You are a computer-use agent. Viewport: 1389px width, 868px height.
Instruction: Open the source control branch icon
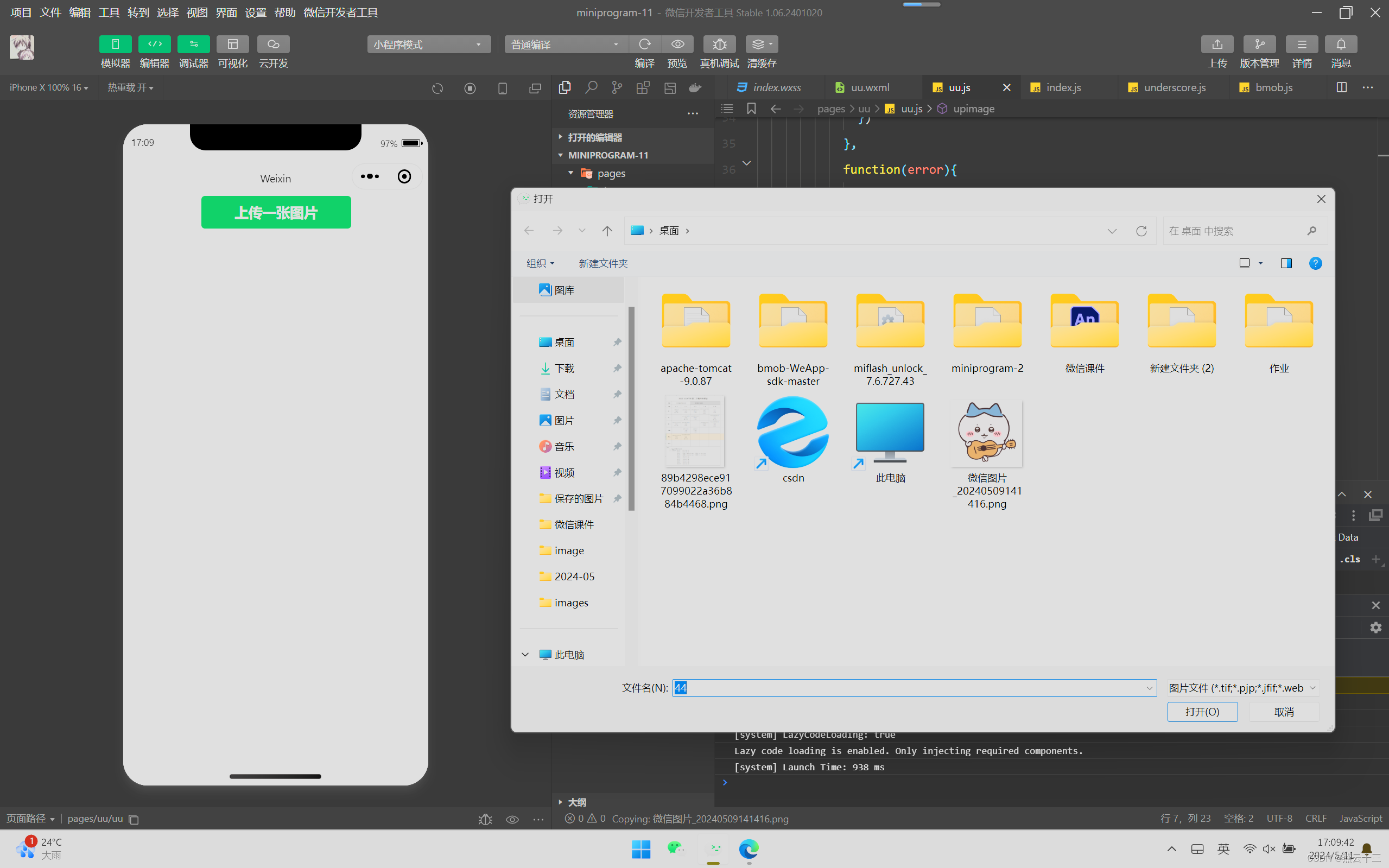tap(617, 87)
